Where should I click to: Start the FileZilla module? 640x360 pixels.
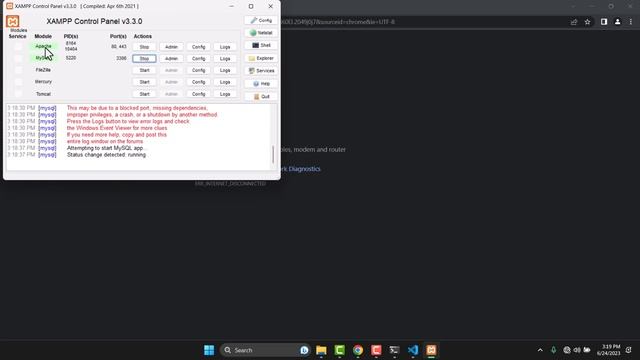point(144,70)
